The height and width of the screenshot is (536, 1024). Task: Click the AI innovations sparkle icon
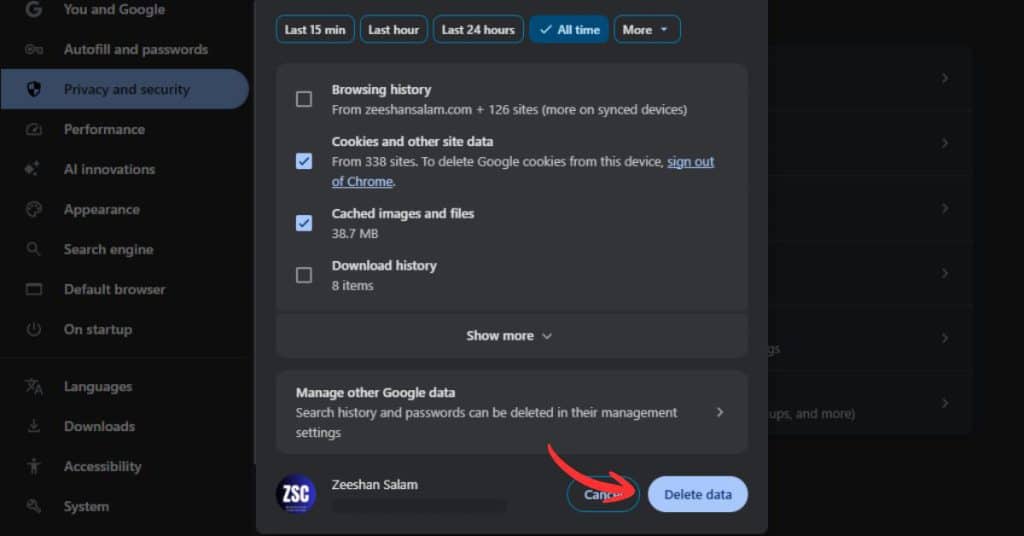34,169
